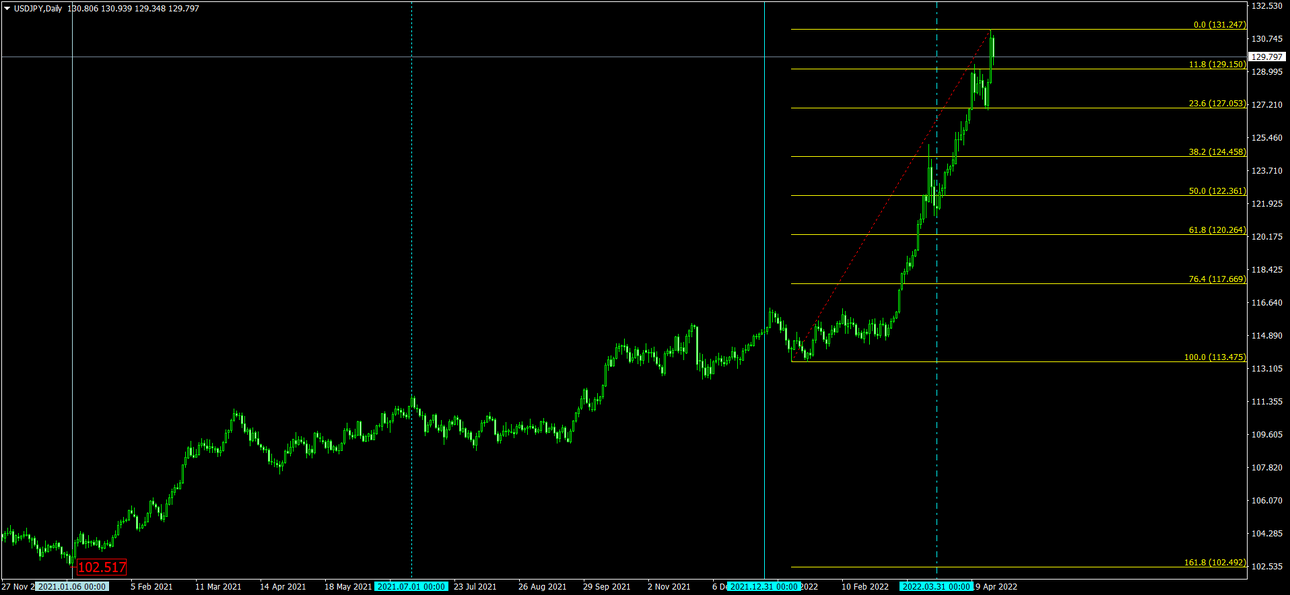
Task: Click the 106.070 price scale value
Action: 1267,500
